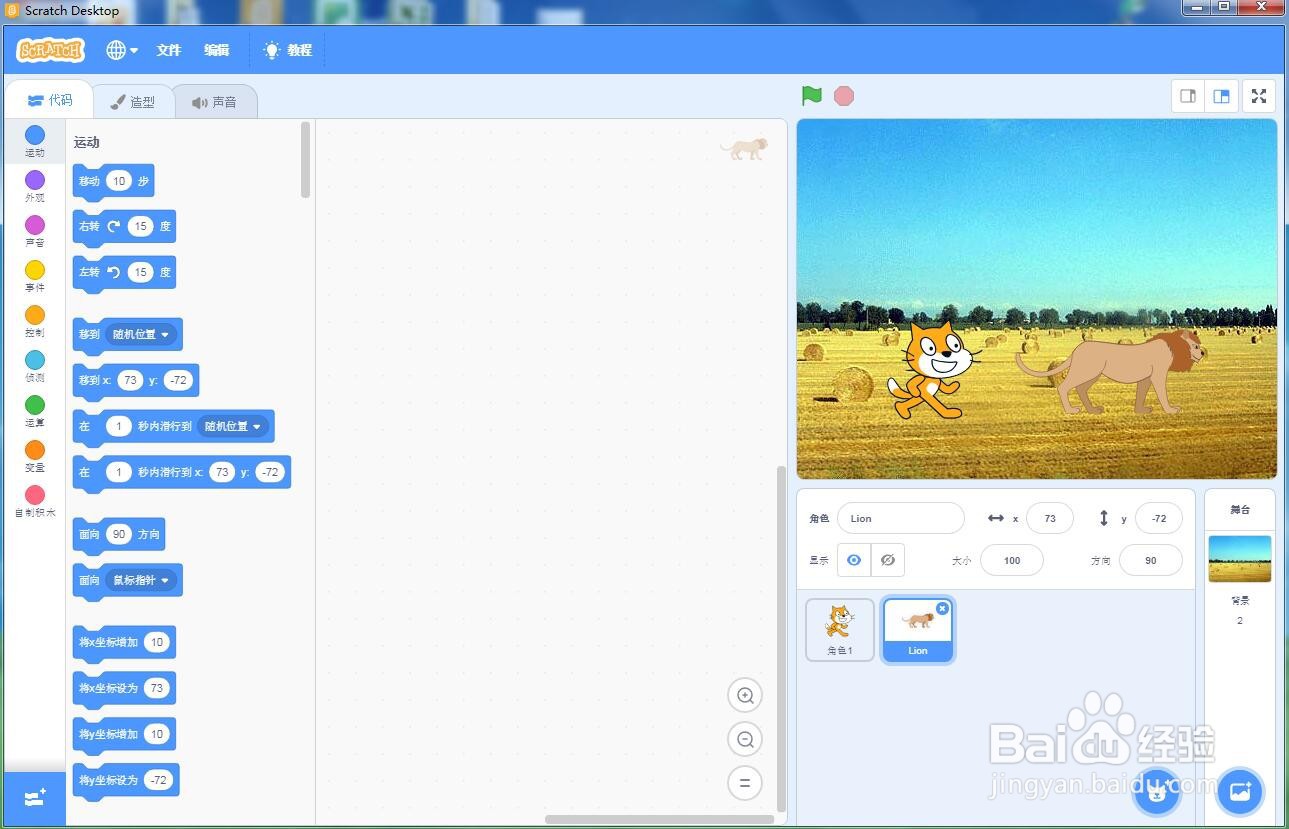Open 面向 鼠标指针 dropdown
1289x829 pixels.
pos(141,580)
